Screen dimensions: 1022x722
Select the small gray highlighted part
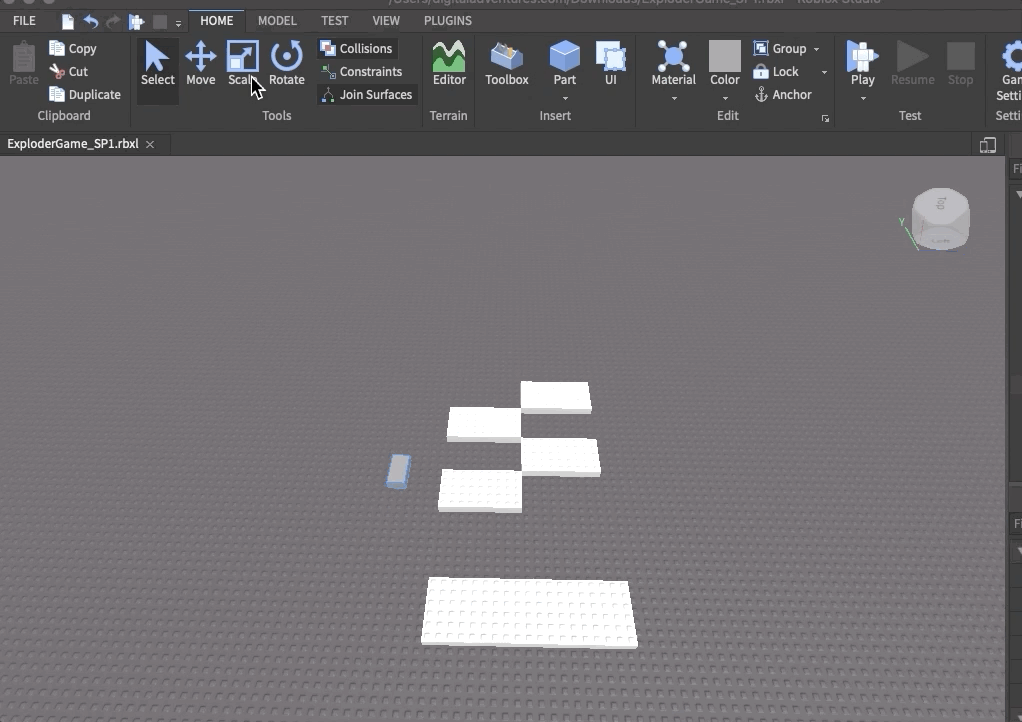398,471
